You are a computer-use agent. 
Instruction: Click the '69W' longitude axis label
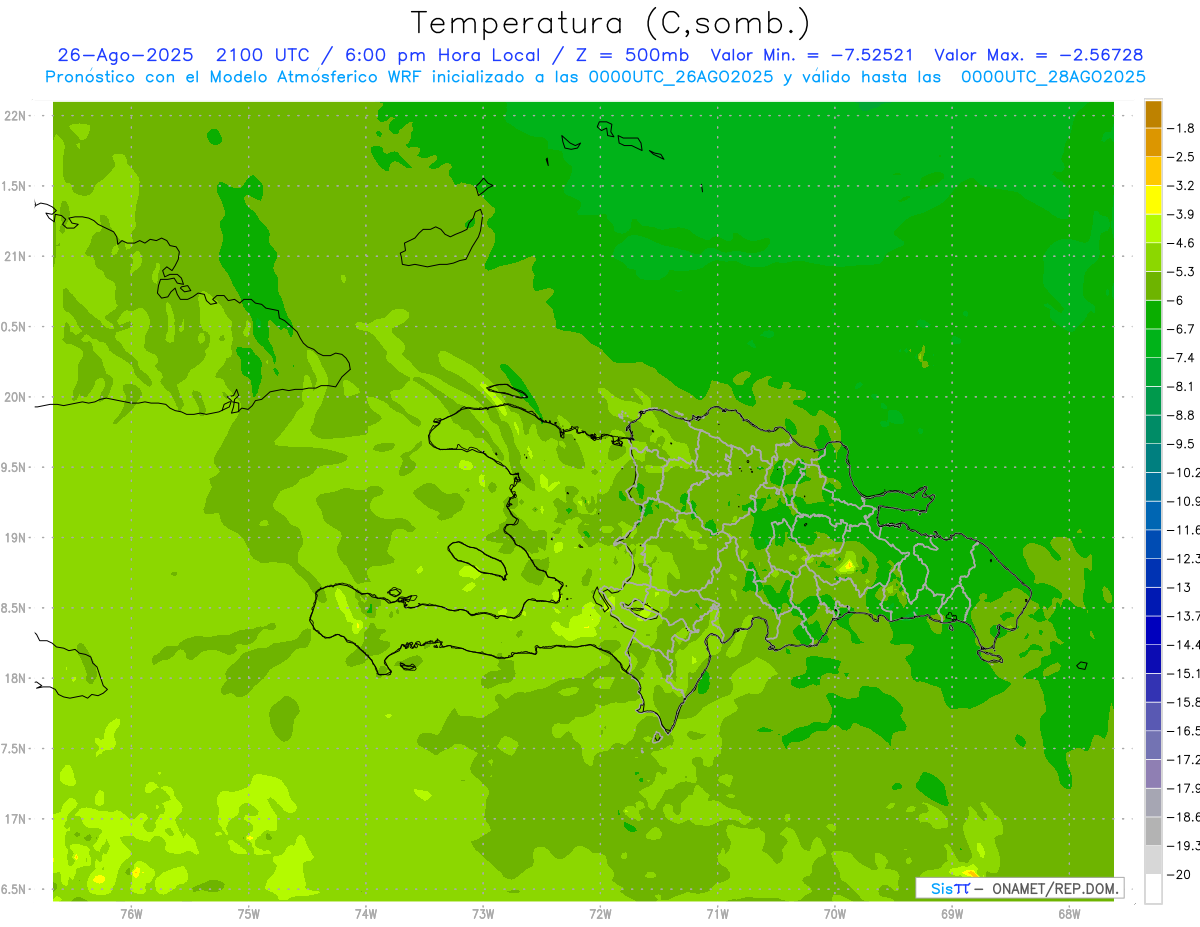[x=952, y=914]
